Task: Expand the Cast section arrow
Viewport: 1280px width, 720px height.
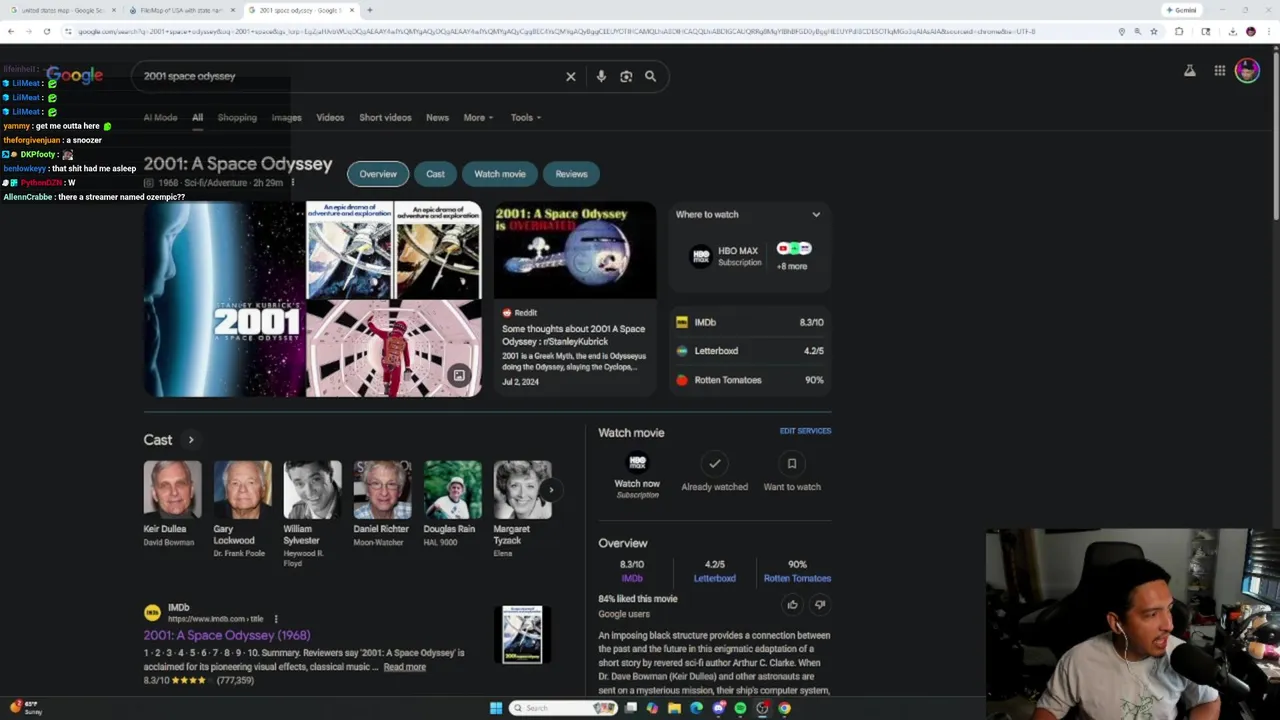Action: [190, 440]
